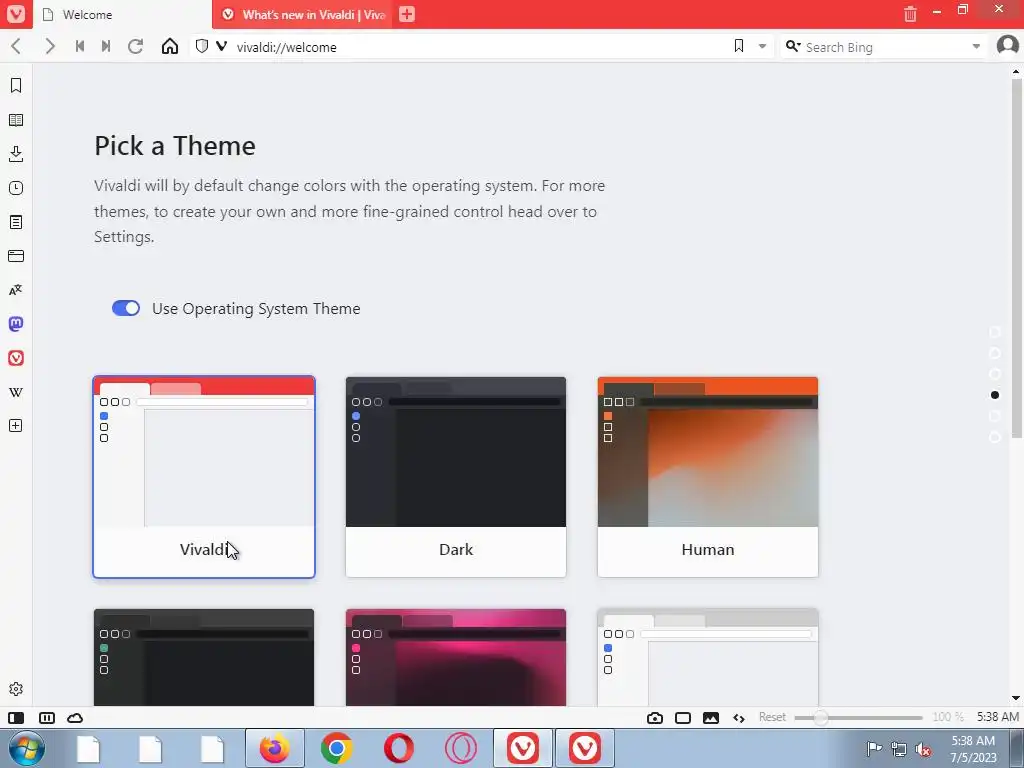The height and width of the screenshot is (768, 1024).
Task: Adjust the page zoom slider
Action: [858, 718]
